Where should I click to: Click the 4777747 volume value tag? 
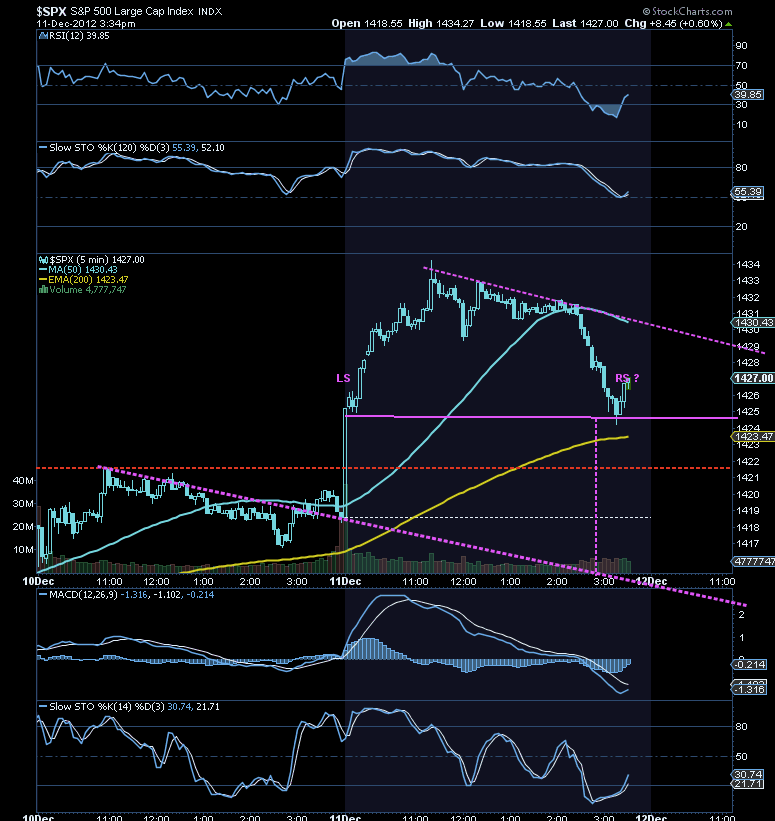753,561
